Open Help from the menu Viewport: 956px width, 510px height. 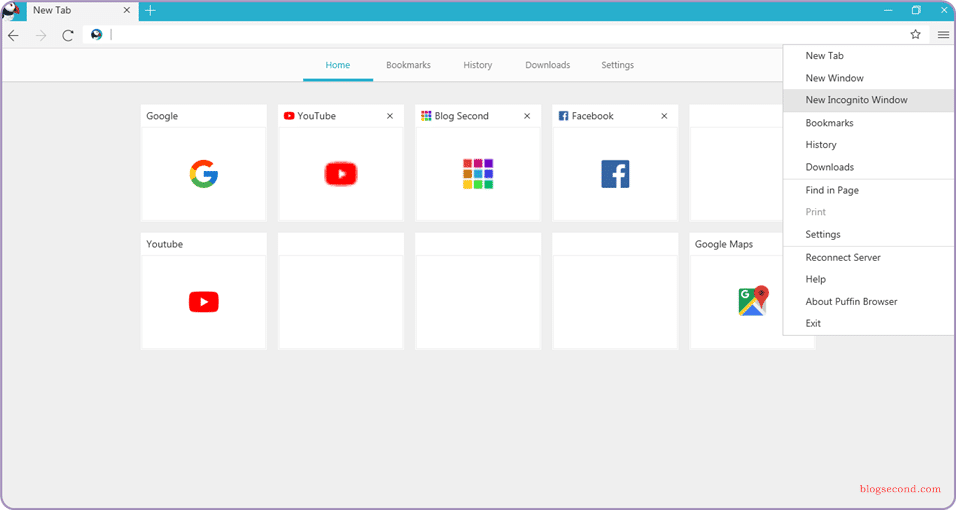pos(868,279)
